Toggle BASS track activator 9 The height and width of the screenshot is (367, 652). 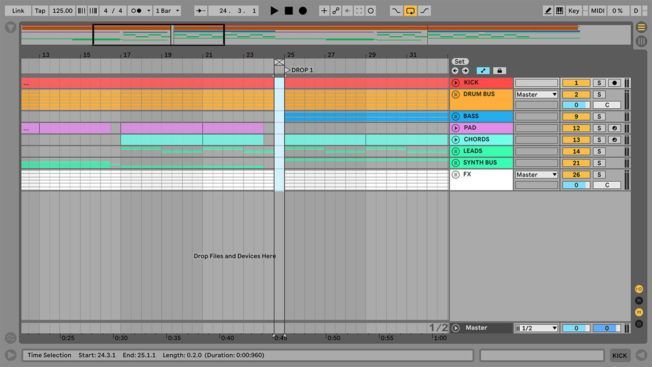point(576,116)
